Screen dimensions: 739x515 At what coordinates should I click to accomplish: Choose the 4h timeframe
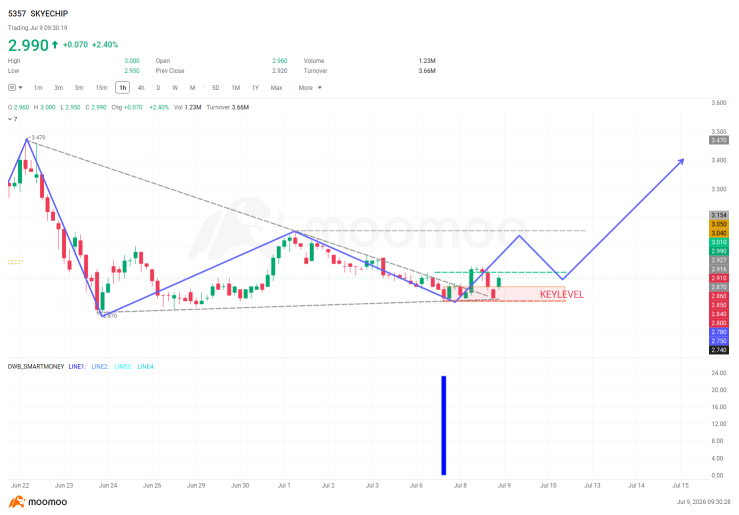pos(141,88)
